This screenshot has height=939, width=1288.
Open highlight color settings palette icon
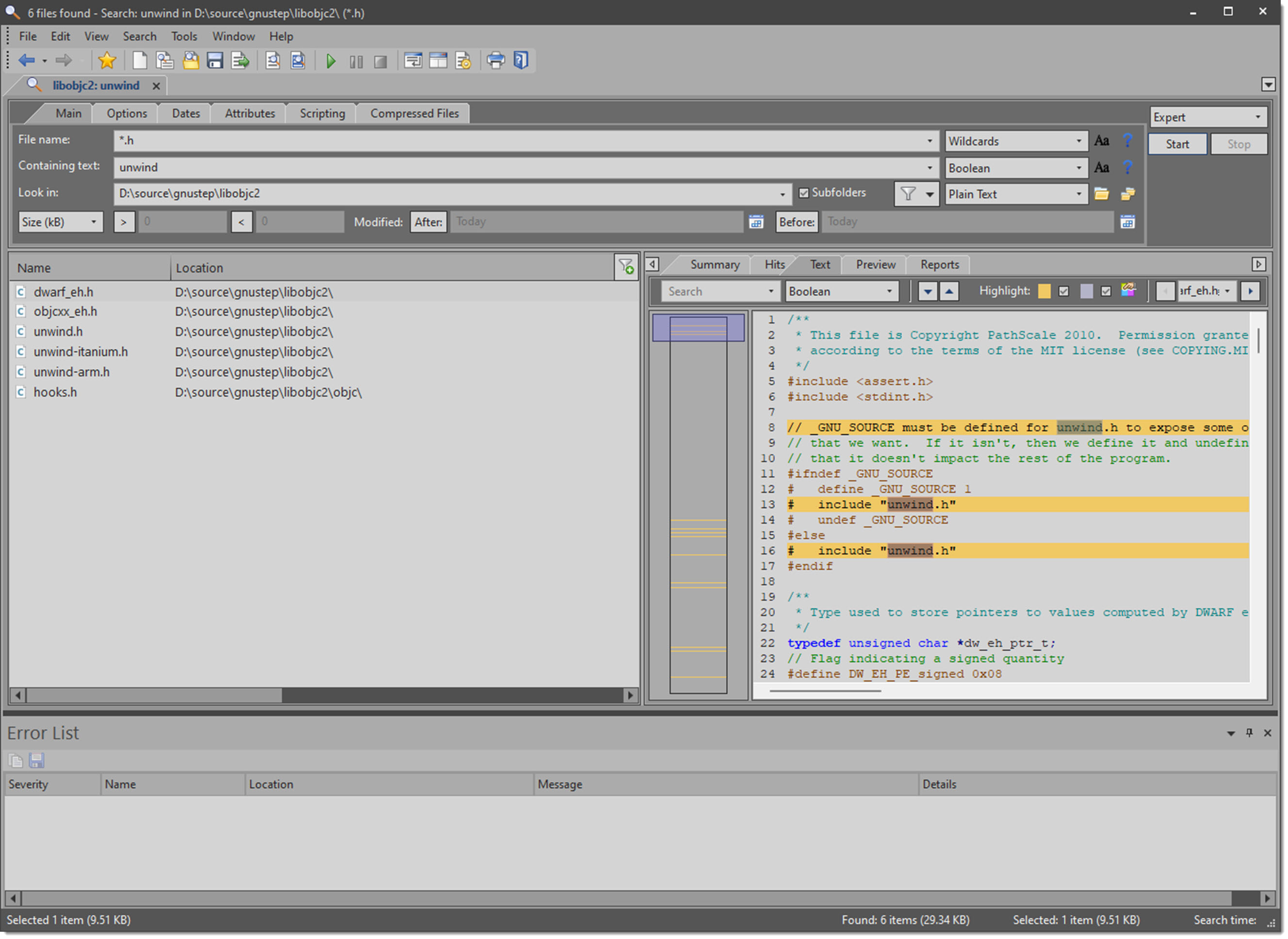click(x=1129, y=291)
